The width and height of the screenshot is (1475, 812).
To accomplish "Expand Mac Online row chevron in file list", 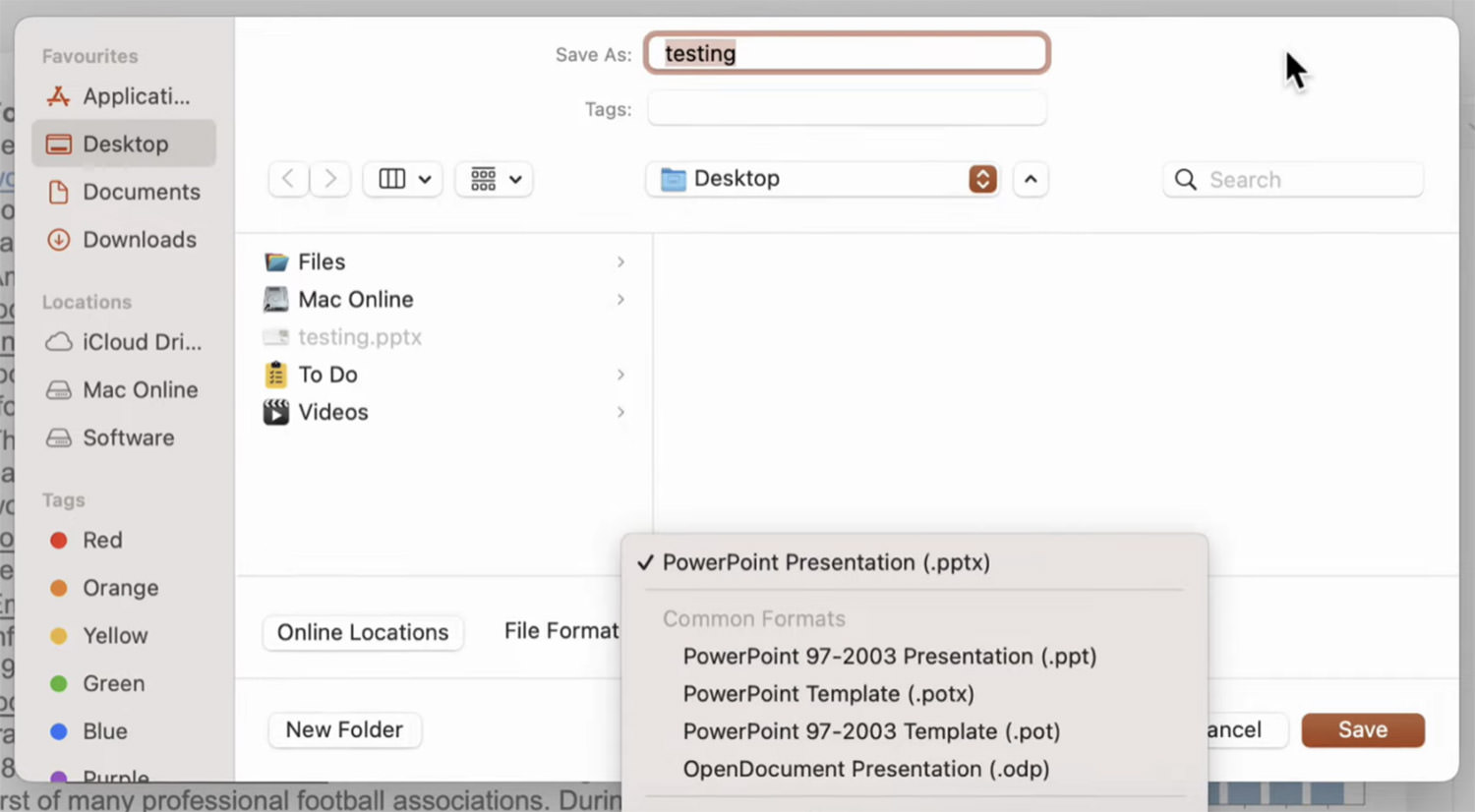I will (620, 299).
